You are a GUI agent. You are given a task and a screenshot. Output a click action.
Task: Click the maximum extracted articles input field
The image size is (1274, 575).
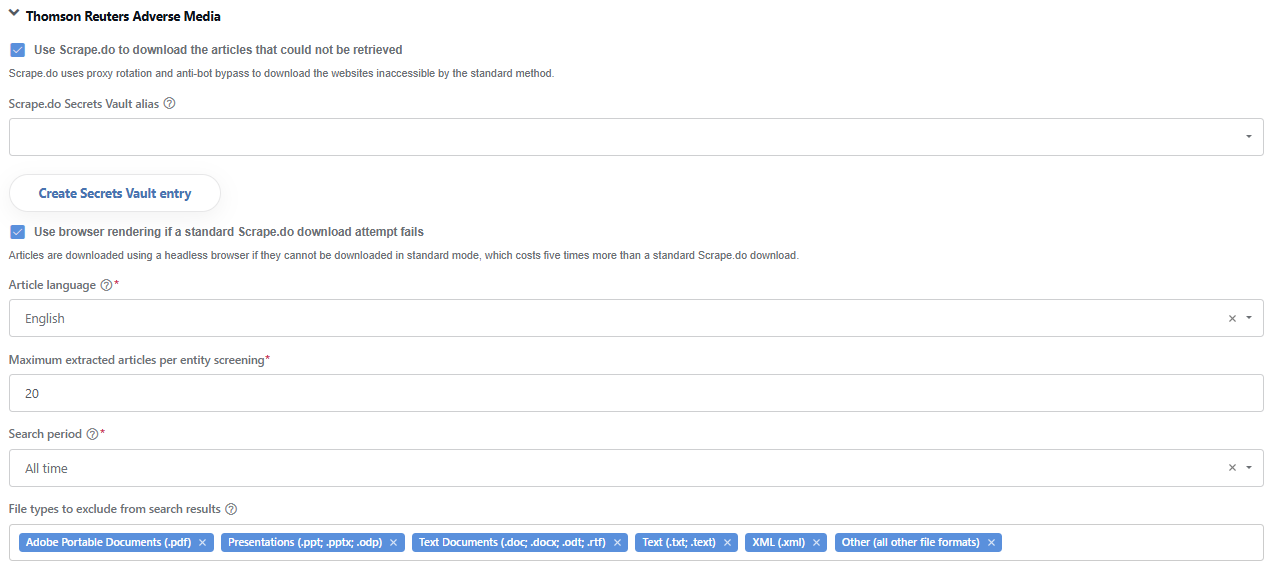pos(636,393)
